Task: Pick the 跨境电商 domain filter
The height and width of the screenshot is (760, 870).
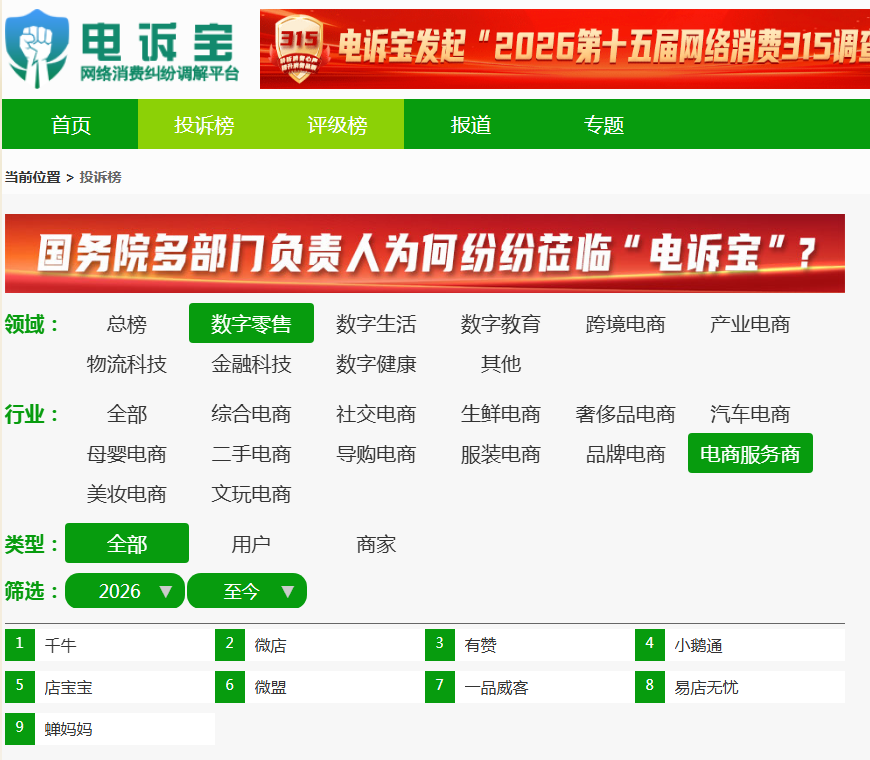Action: click(625, 324)
